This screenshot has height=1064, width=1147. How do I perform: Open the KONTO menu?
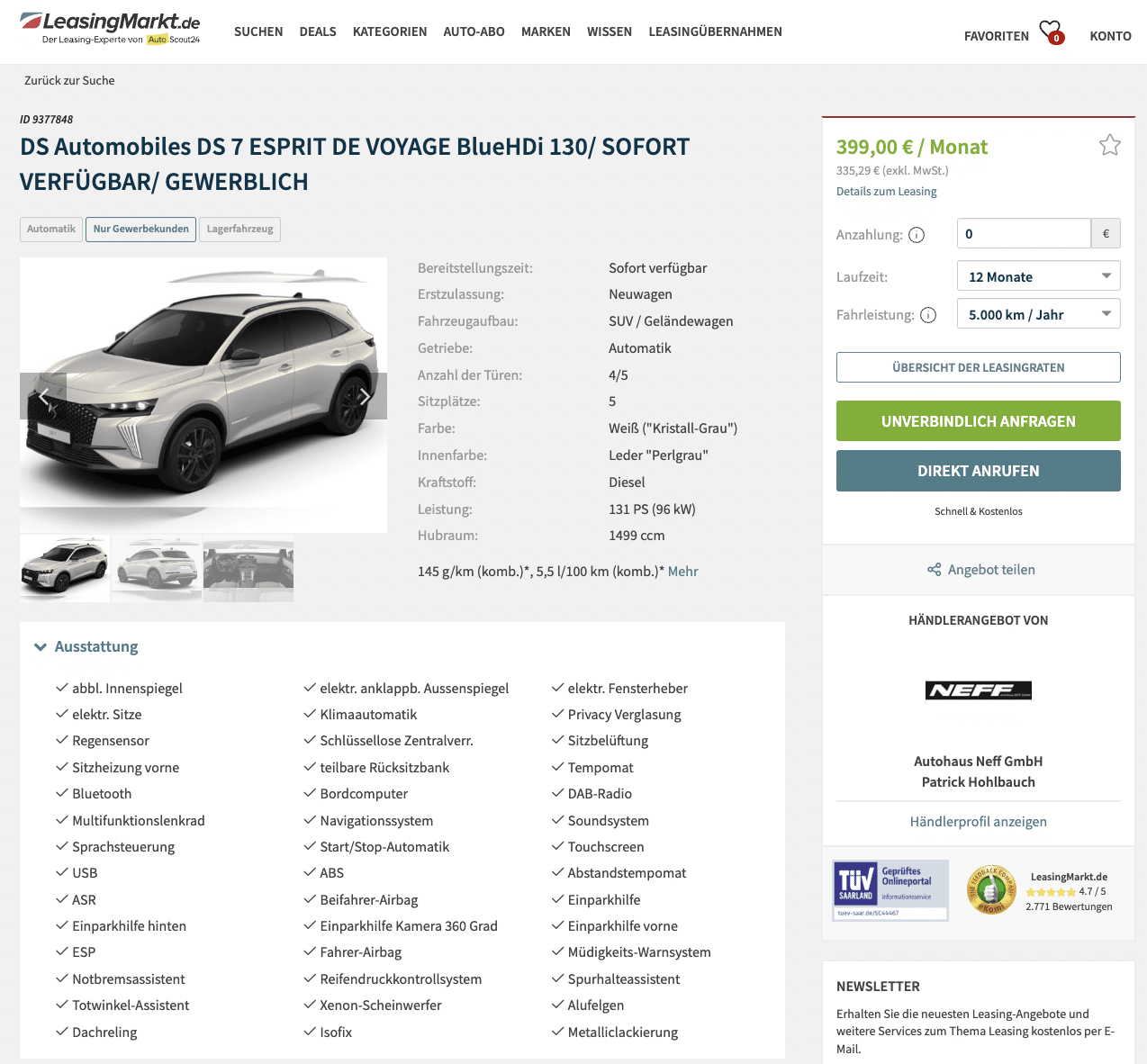point(1110,36)
